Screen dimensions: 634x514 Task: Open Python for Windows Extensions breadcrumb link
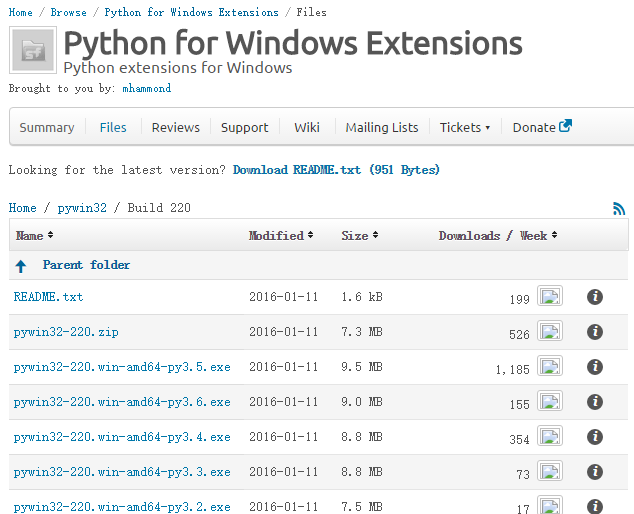[x=192, y=13]
